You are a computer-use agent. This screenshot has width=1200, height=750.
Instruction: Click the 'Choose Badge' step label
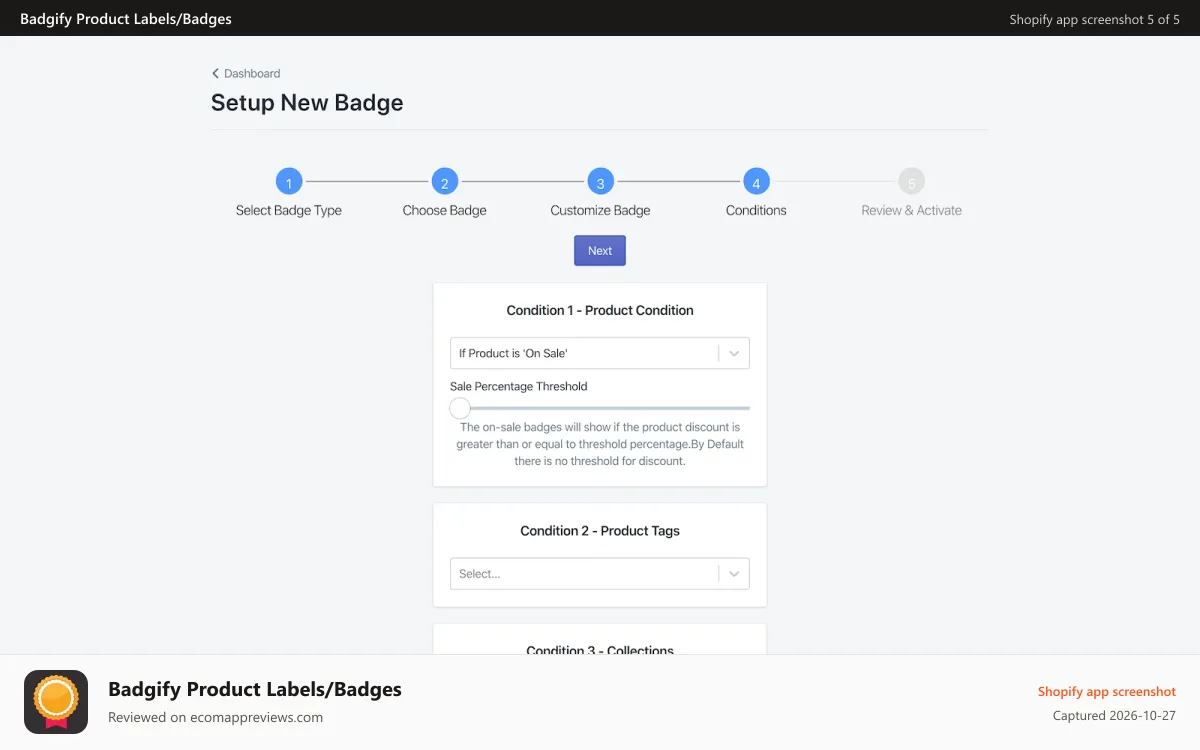(x=444, y=210)
